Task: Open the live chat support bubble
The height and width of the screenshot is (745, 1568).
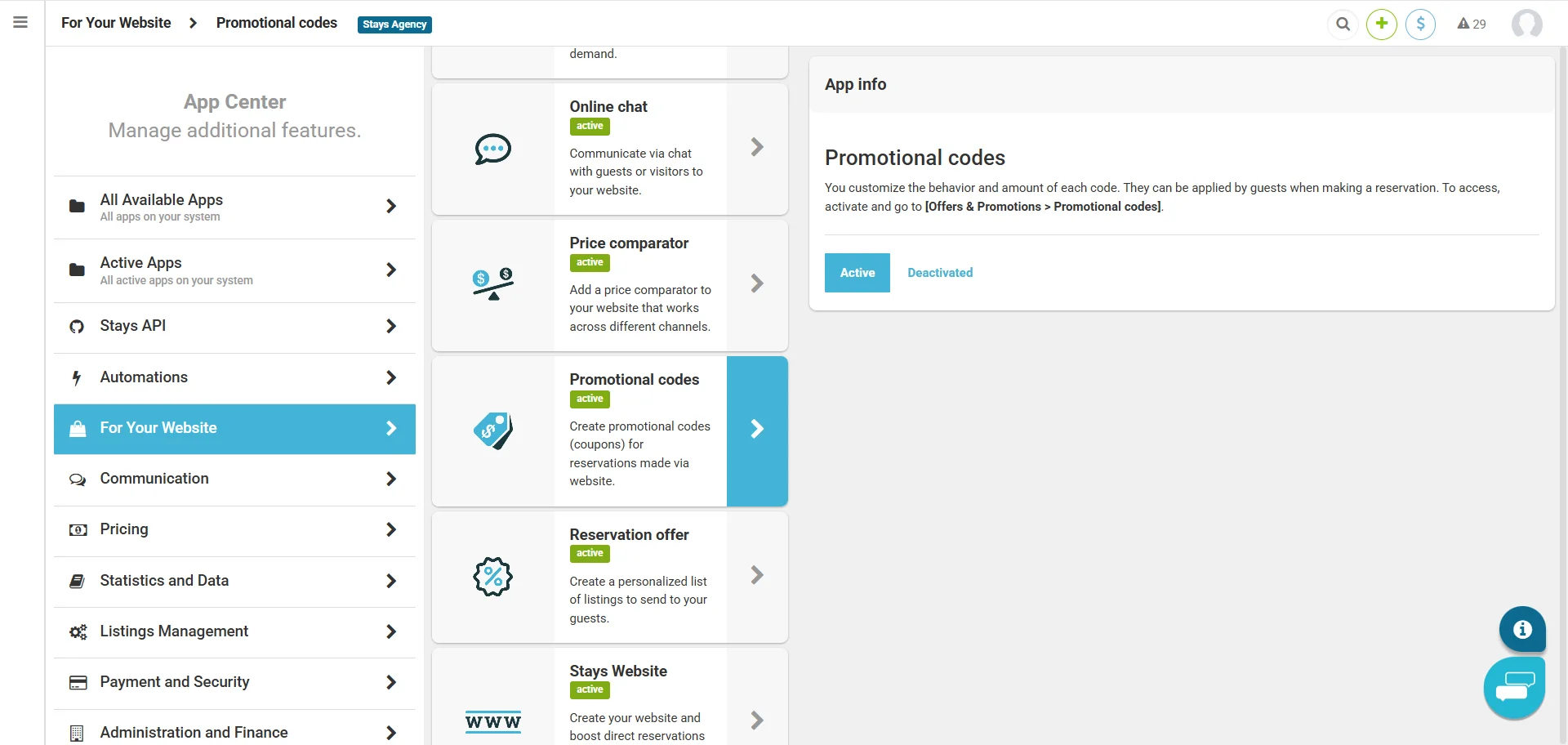Action: coord(1515,688)
